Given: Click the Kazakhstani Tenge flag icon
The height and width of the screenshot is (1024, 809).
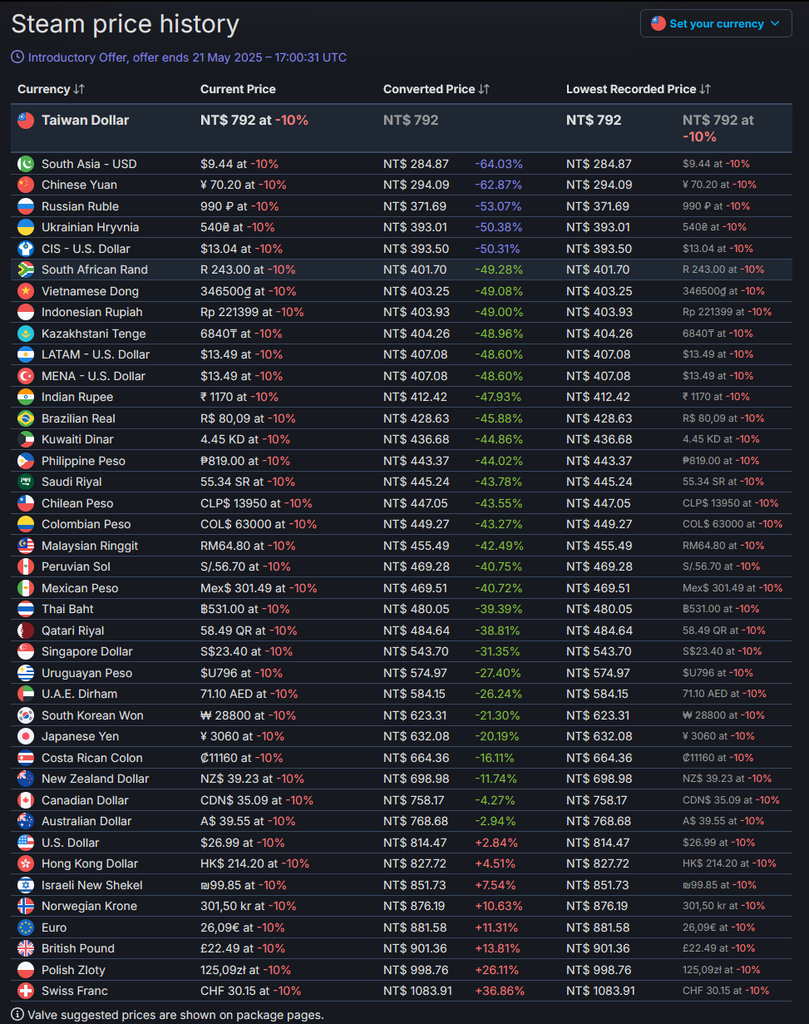Looking at the screenshot, I should point(25,334).
